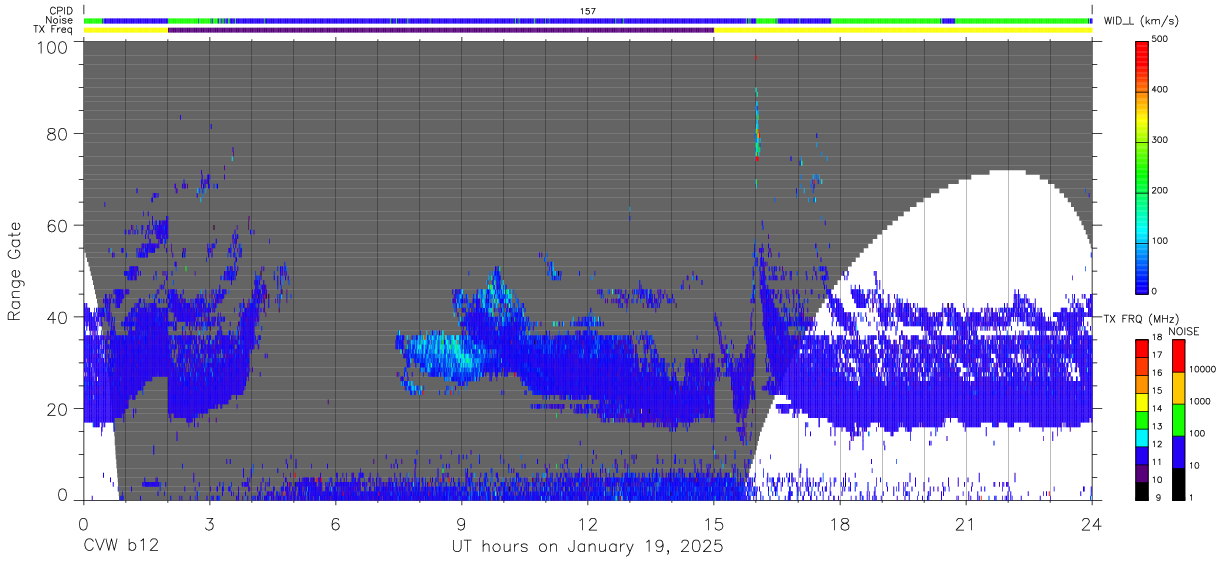This screenshot has height=567, width=1228.
Task: Click the 24 hour tick label
Action: pyautogui.click(x=1091, y=523)
